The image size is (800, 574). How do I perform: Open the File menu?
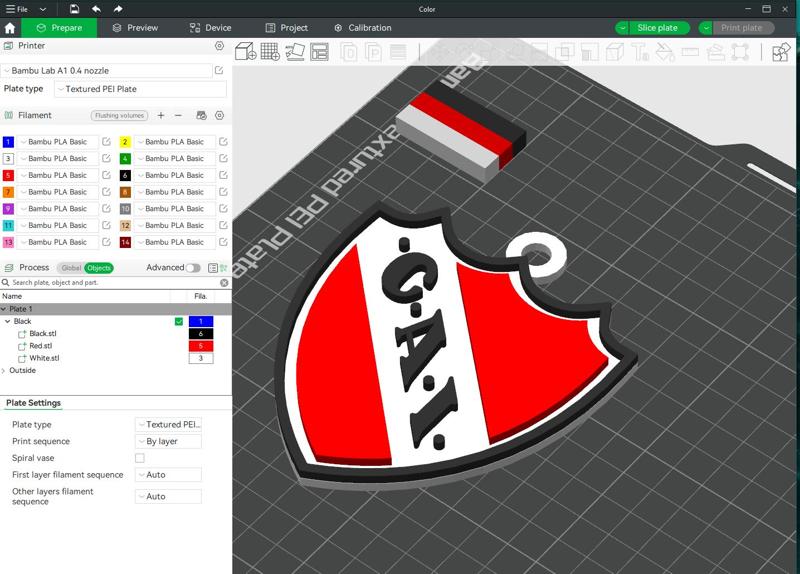pyautogui.click(x=17, y=9)
